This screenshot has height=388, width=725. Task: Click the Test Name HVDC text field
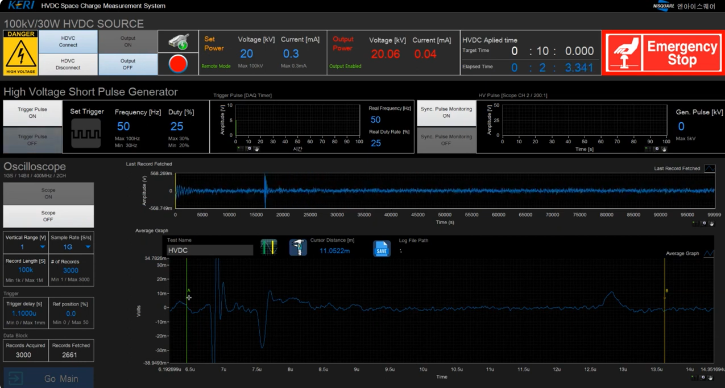click(209, 250)
